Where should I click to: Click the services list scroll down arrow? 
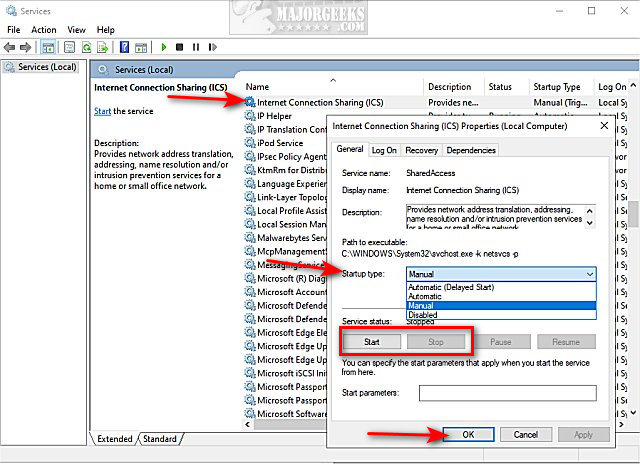click(633, 413)
